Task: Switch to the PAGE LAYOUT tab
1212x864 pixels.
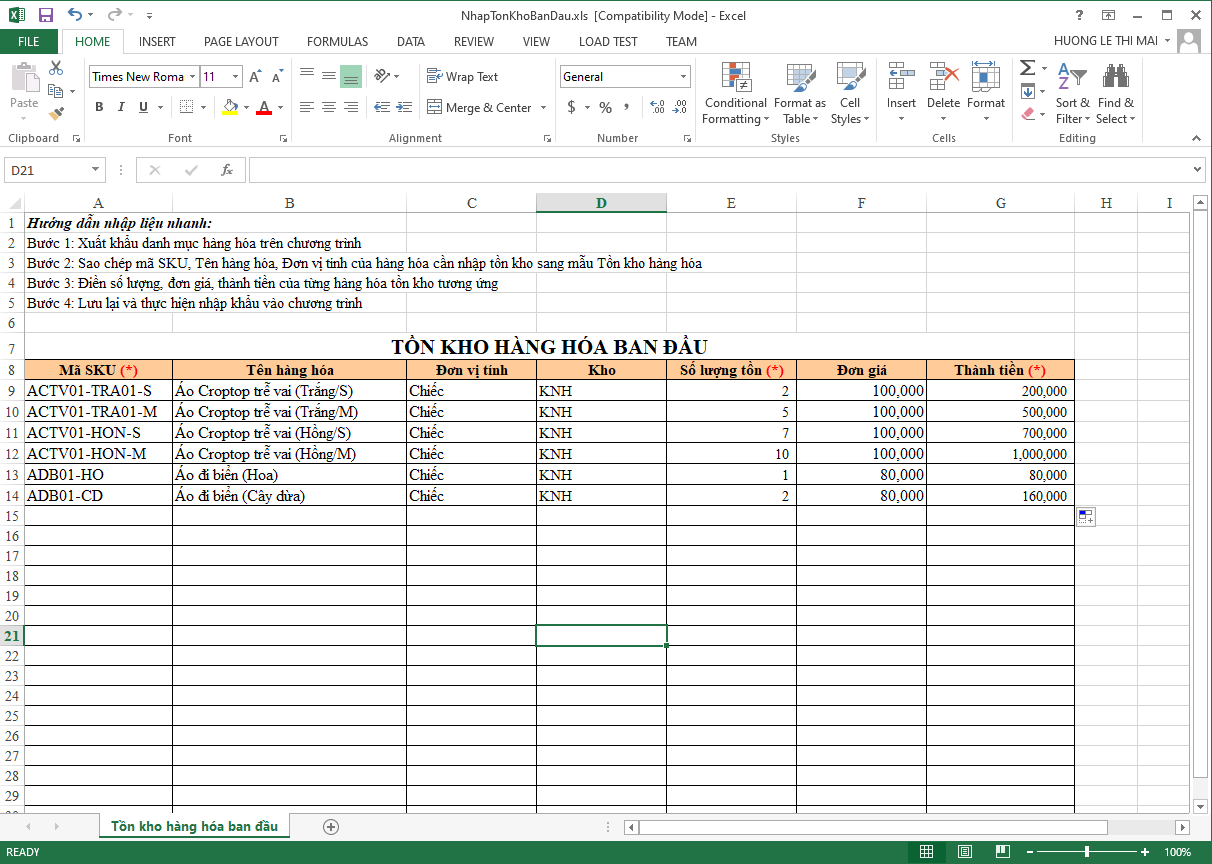Action: tap(241, 41)
